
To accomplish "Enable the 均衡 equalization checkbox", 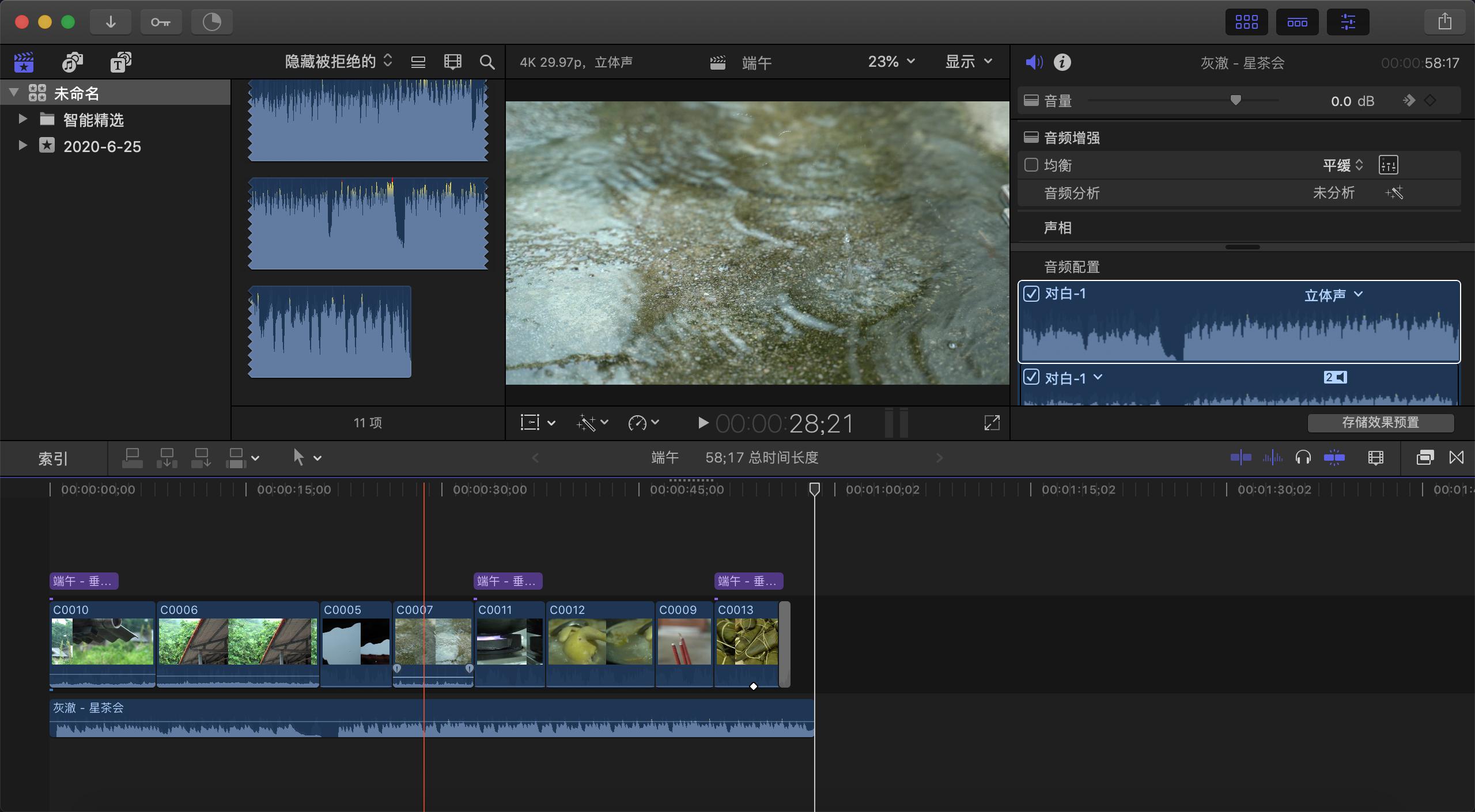I will pos(1031,165).
